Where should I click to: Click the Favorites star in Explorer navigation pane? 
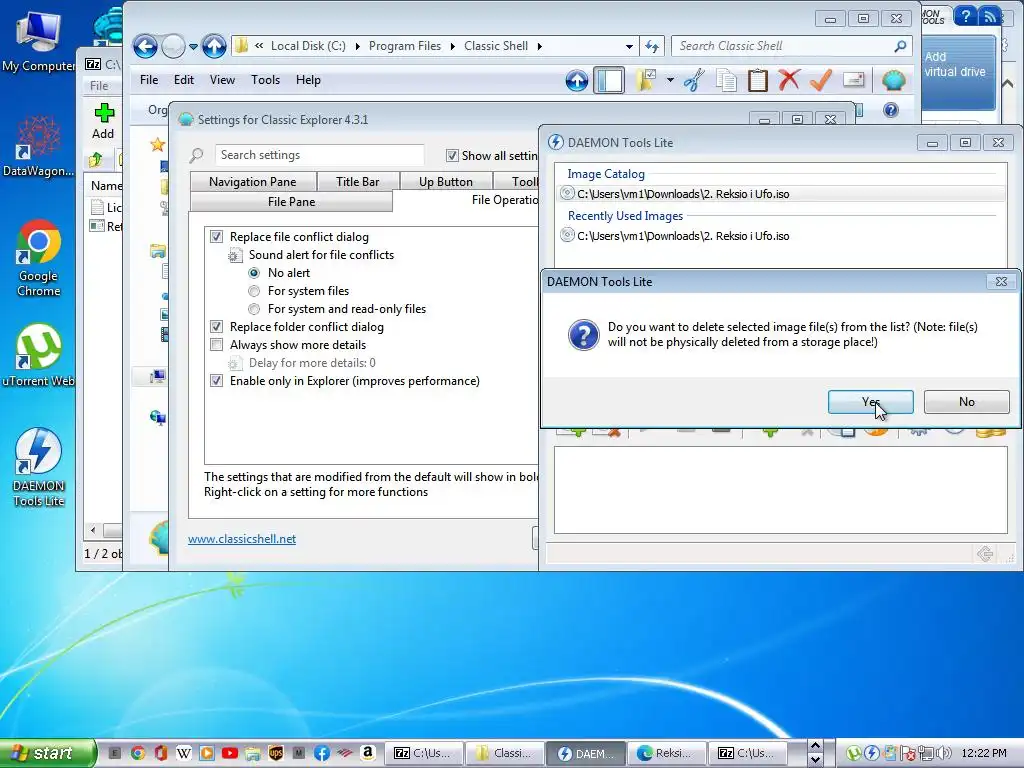point(157,144)
